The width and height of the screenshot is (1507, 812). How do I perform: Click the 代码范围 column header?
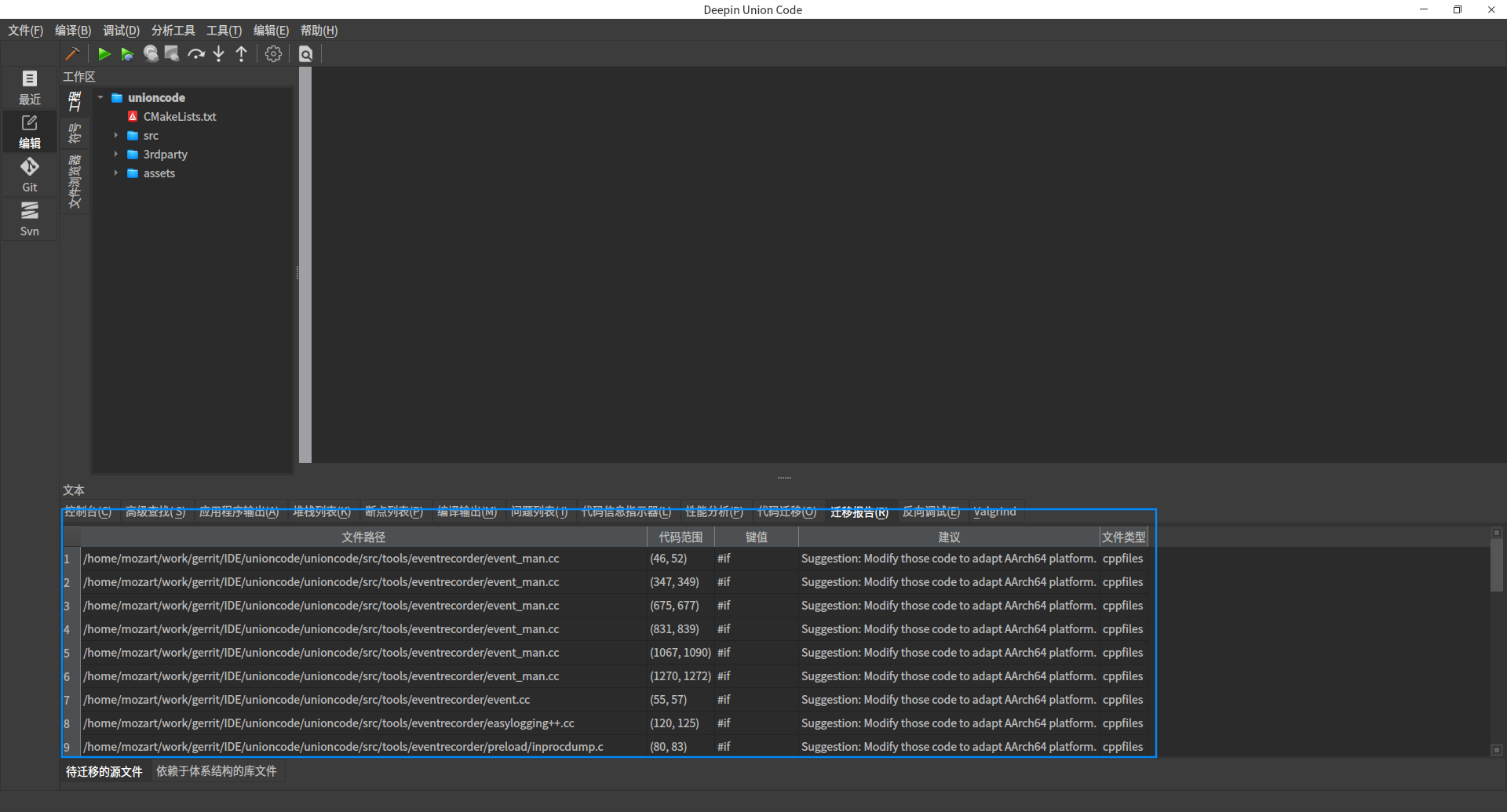[x=681, y=537]
